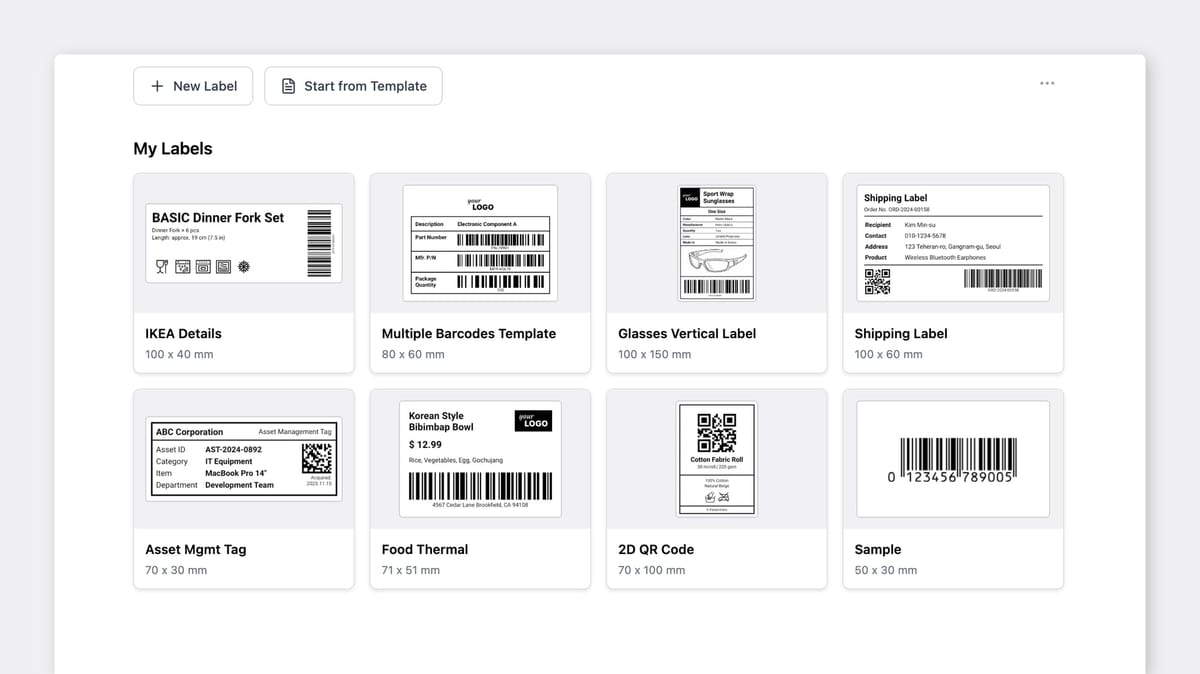1200x674 pixels.
Task: Click the document icon in Start from Template
Action: click(x=289, y=86)
